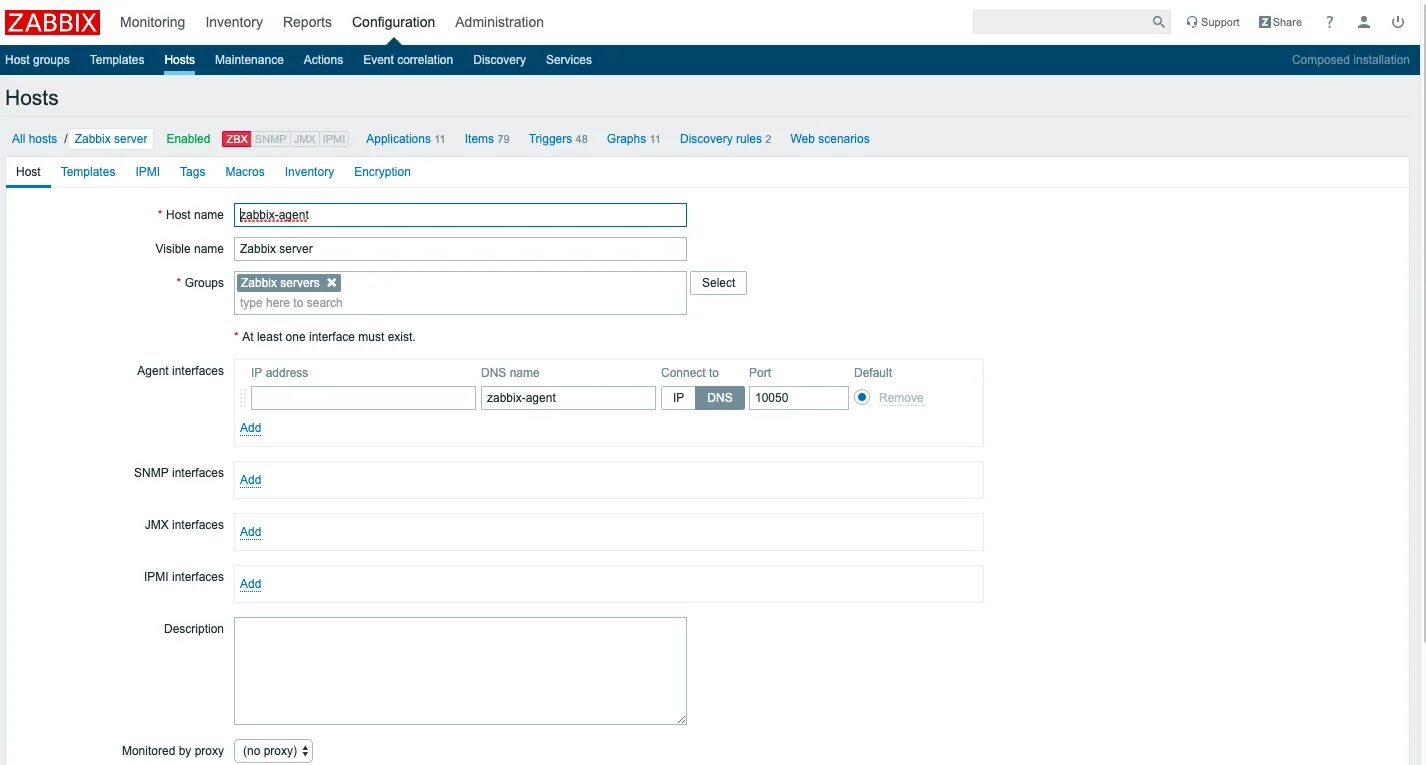Add another agent interface
The height and width of the screenshot is (765, 1426).
pyautogui.click(x=250, y=428)
